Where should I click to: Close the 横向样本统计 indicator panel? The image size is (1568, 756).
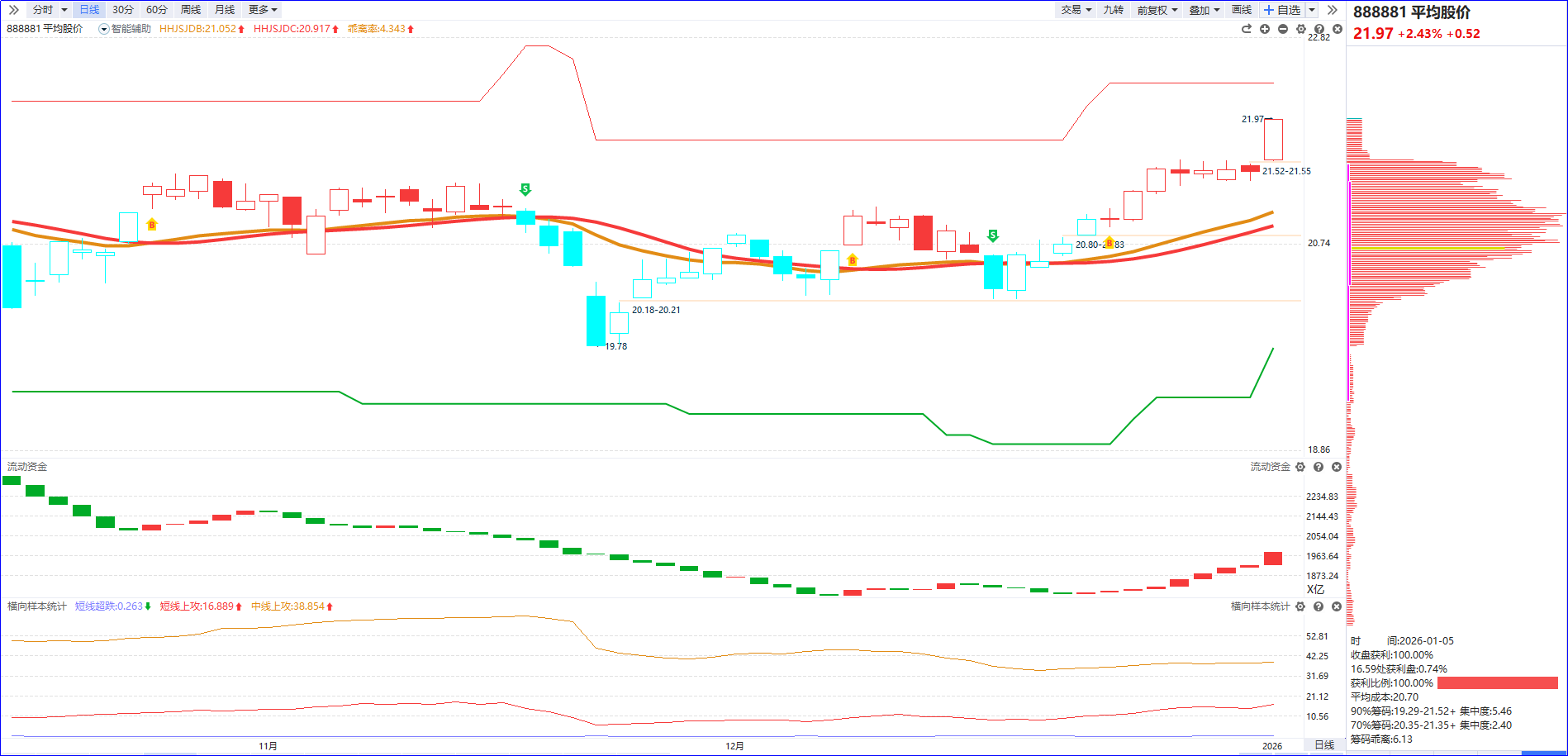(x=1337, y=606)
